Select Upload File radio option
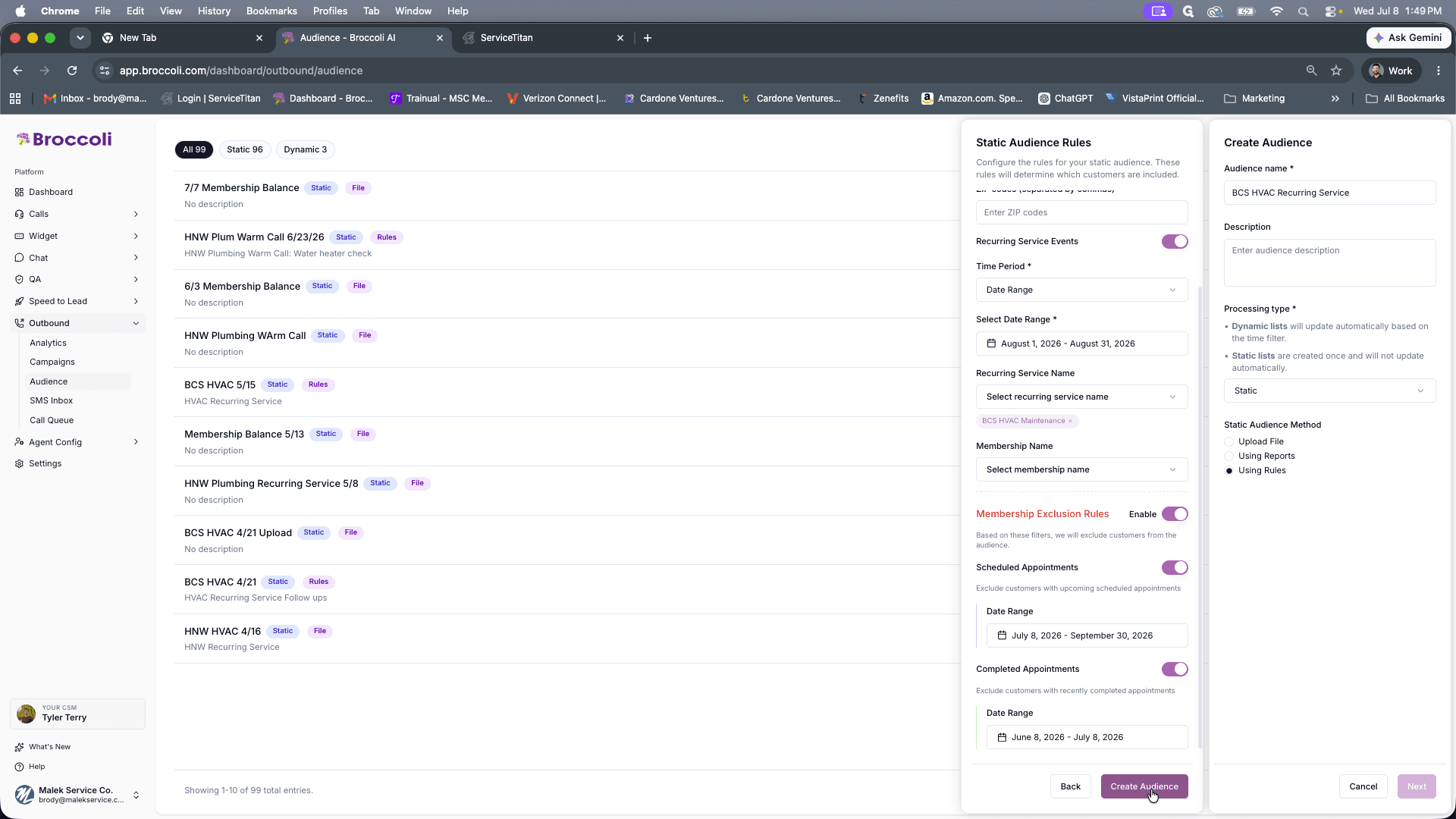The width and height of the screenshot is (1456, 819). pos(1229,441)
